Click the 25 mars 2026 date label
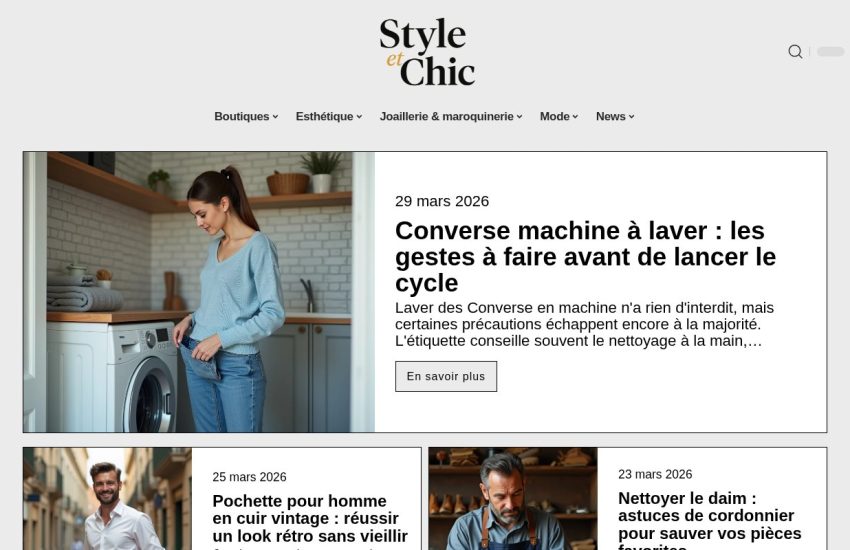Viewport: 850px width, 550px height. (249, 477)
